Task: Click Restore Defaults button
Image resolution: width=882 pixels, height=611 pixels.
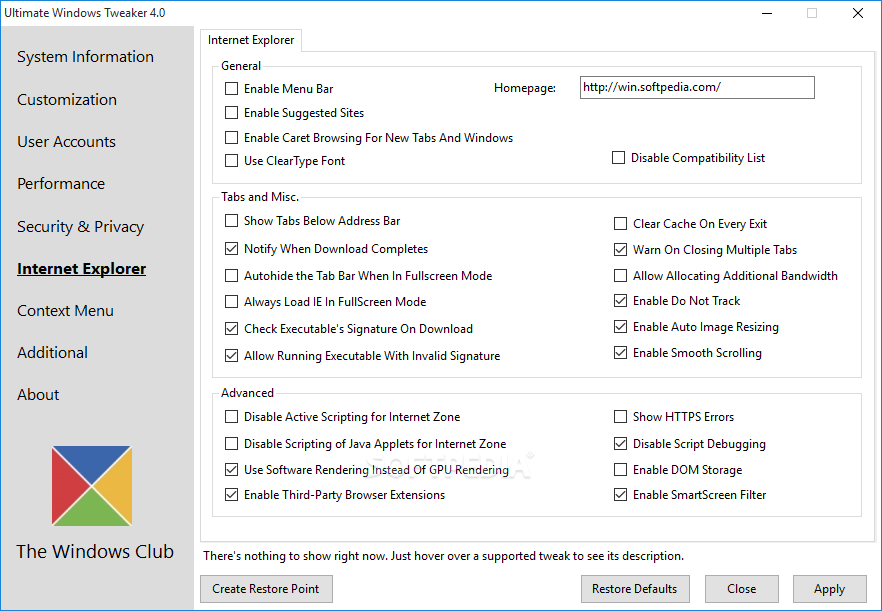Action: coord(635,589)
